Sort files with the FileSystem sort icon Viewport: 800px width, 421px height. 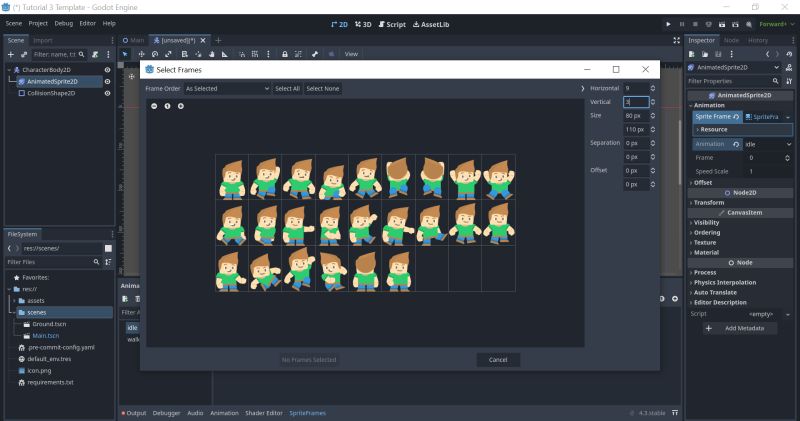point(108,262)
